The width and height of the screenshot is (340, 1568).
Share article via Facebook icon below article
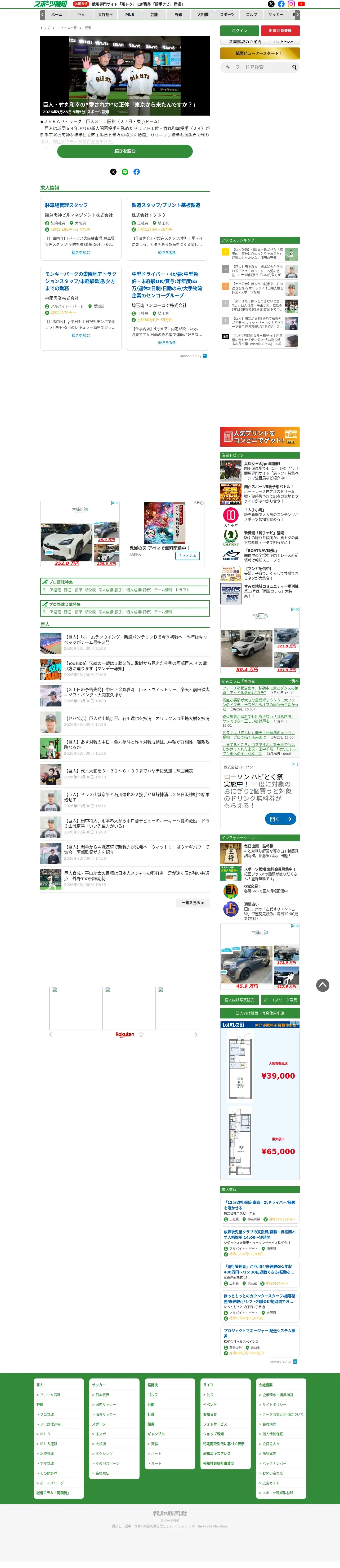click(136, 172)
